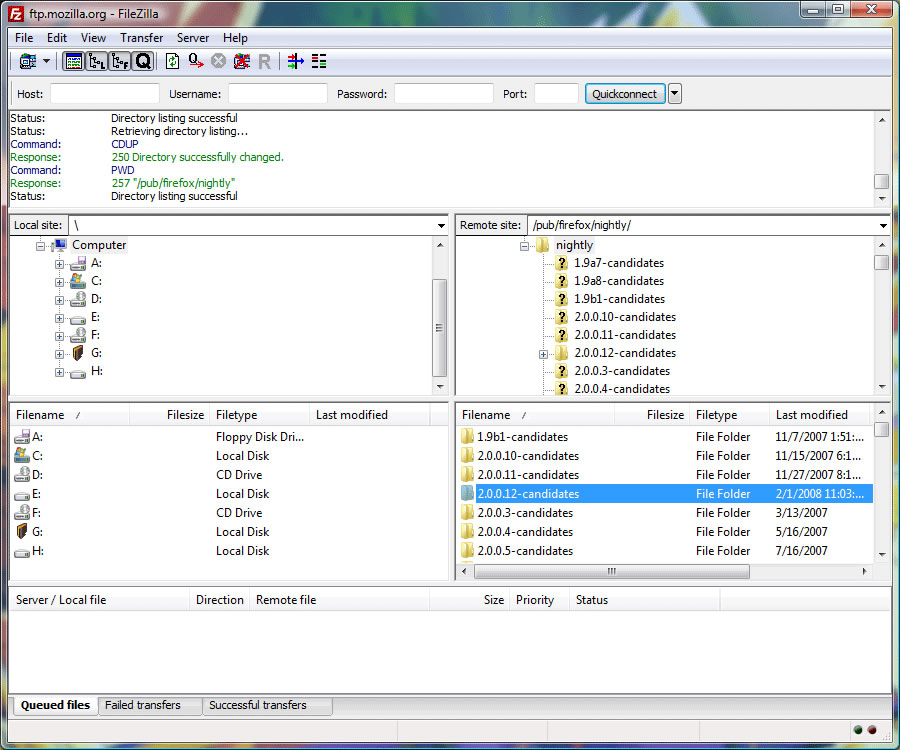Select 2.0.0.12-candidates row in remote file list
Screen dimensions: 900x750
[x=666, y=493]
